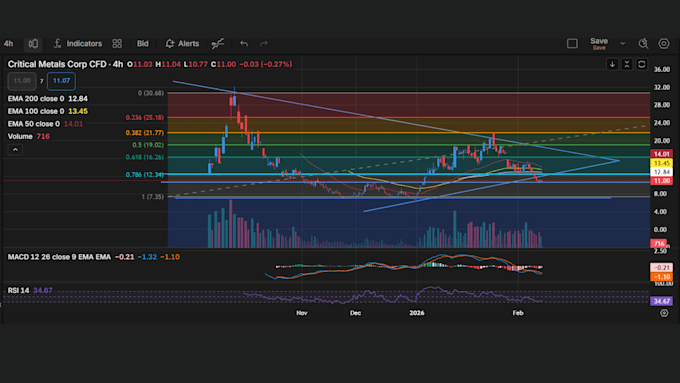Create a new price alert with Alerts

183,43
